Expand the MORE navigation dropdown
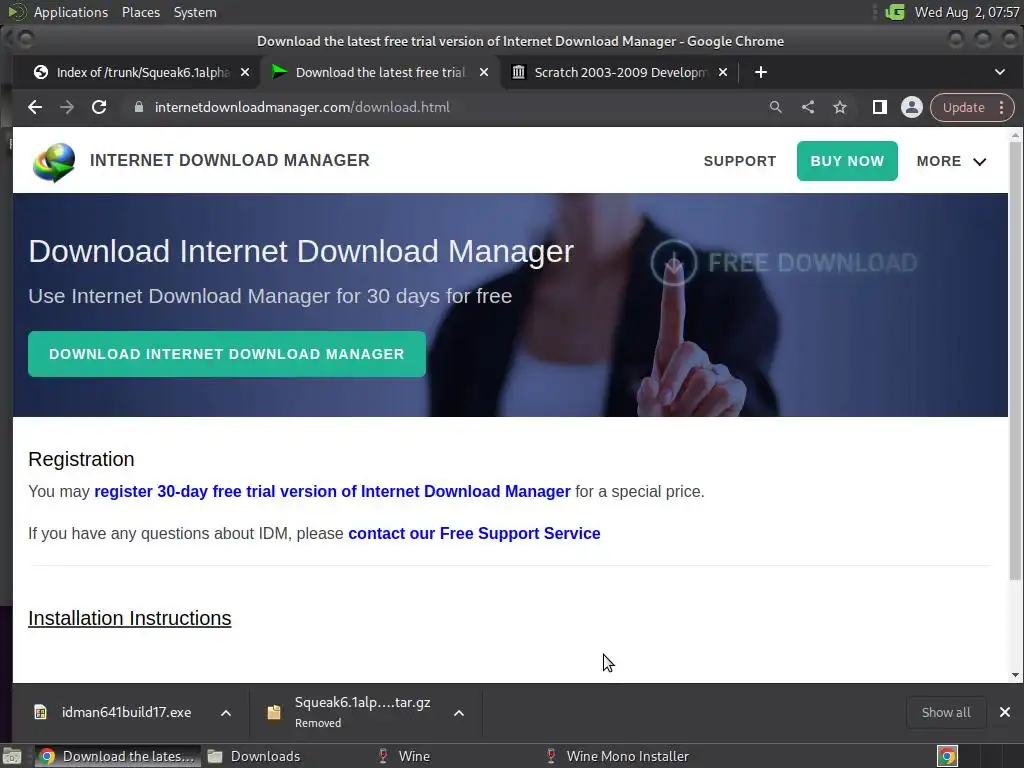This screenshot has width=1024, height=768. point(952,161)
